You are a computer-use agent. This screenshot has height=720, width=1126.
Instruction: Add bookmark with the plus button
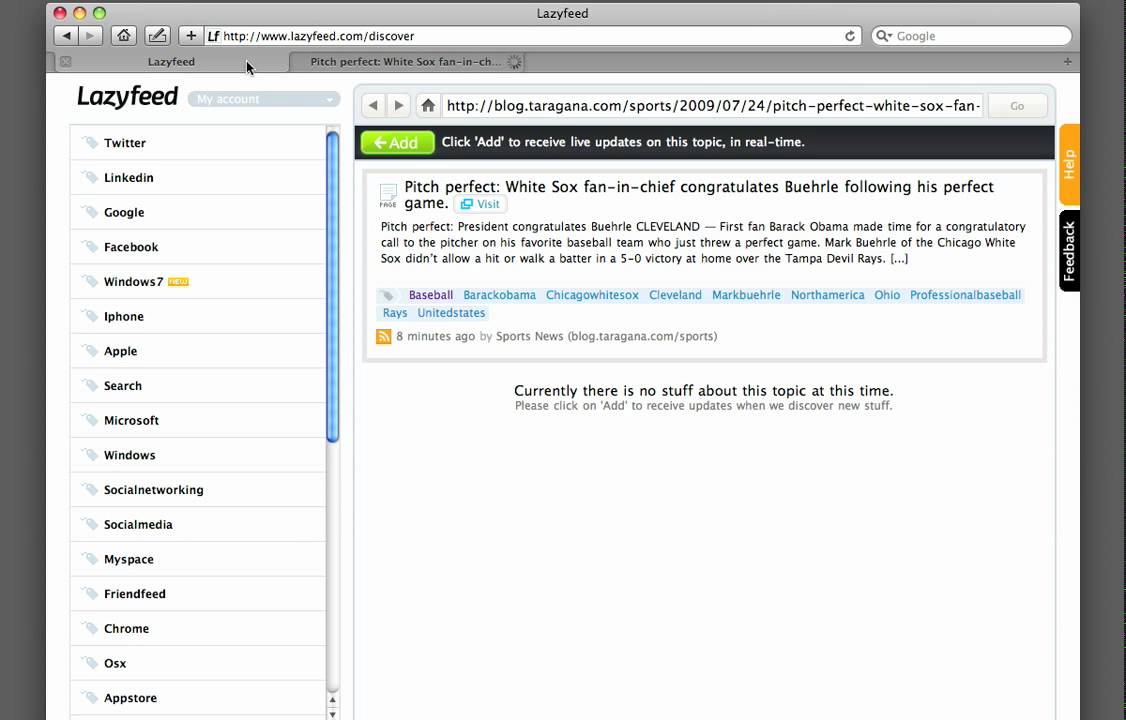pyautogui.click(x=190, y=36)
